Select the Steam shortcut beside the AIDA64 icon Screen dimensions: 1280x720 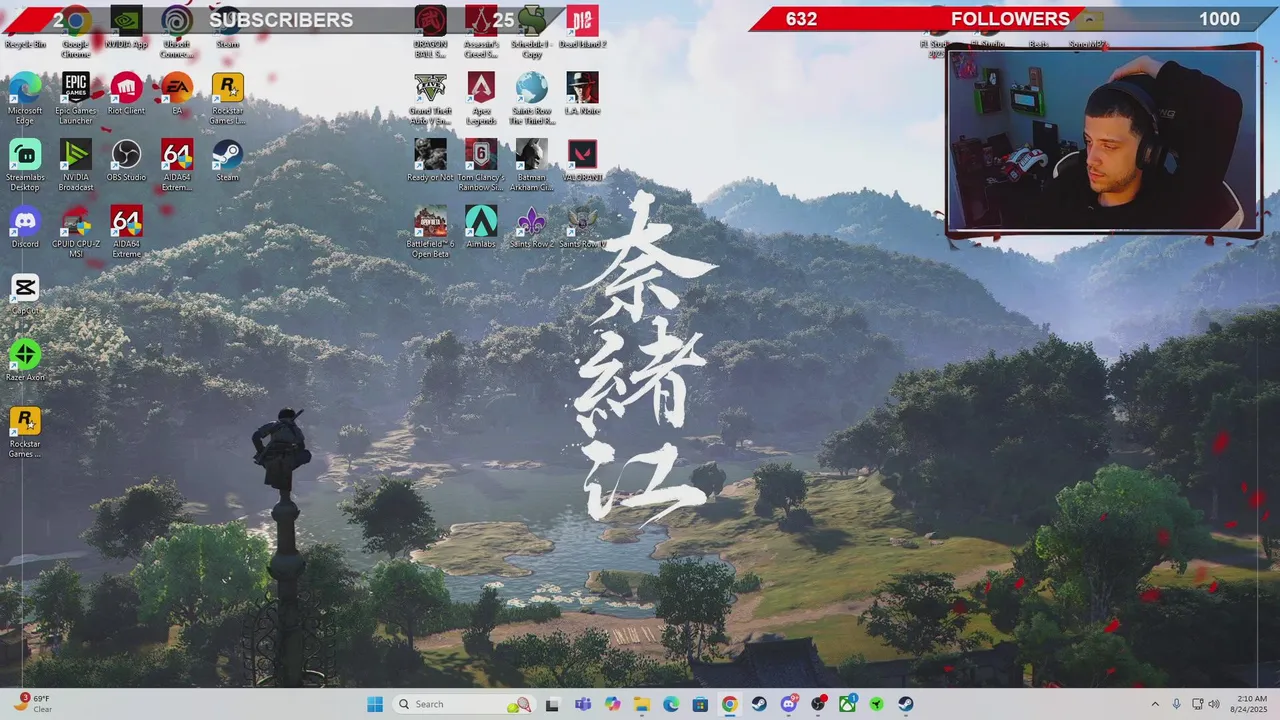tap(227, 161)
